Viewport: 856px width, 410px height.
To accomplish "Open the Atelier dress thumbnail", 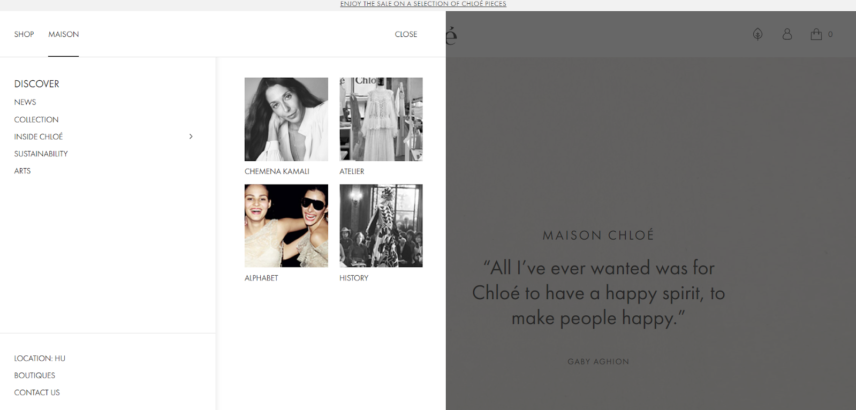I will [x=381, y=119].
